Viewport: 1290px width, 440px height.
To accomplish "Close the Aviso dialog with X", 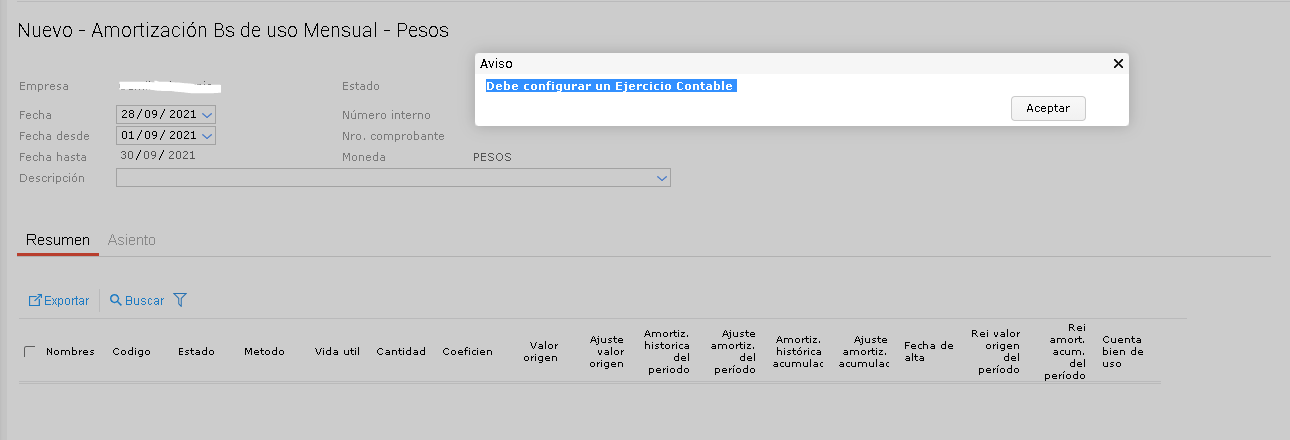I will pos(1118,63).
